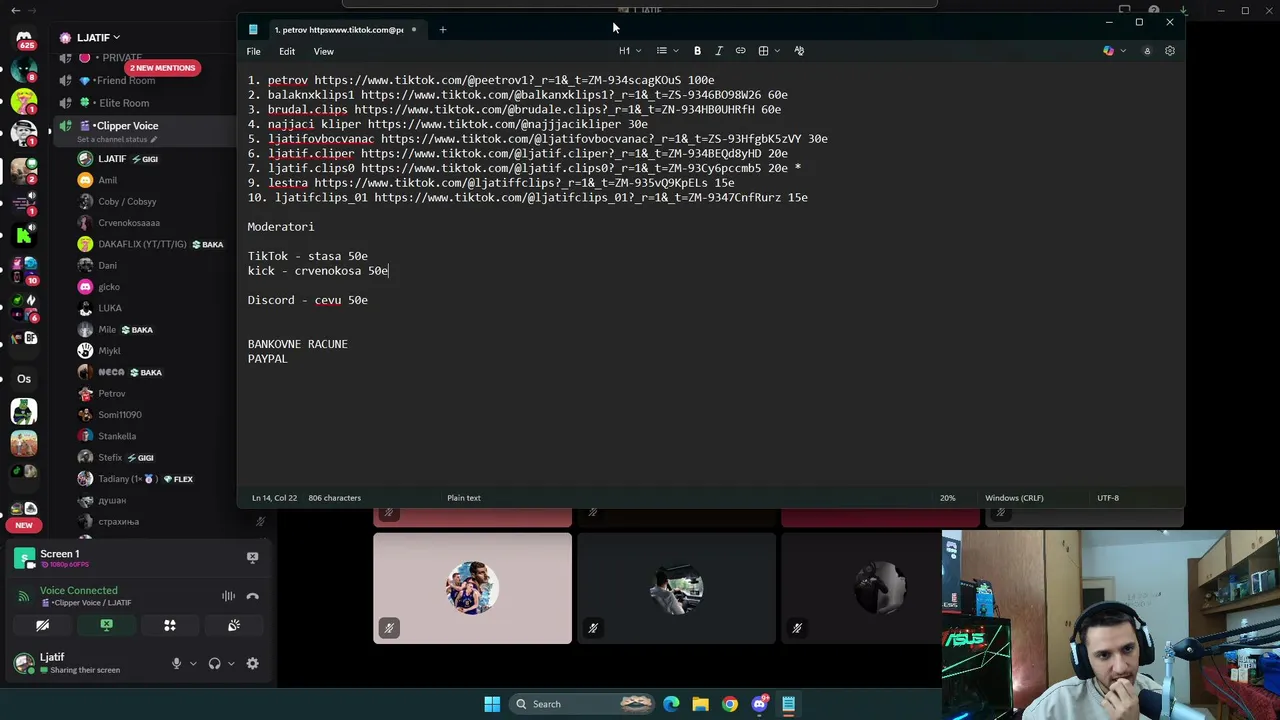Open File Explorer on taskbar
The image size is (1280, 720).
pos(700,704)
